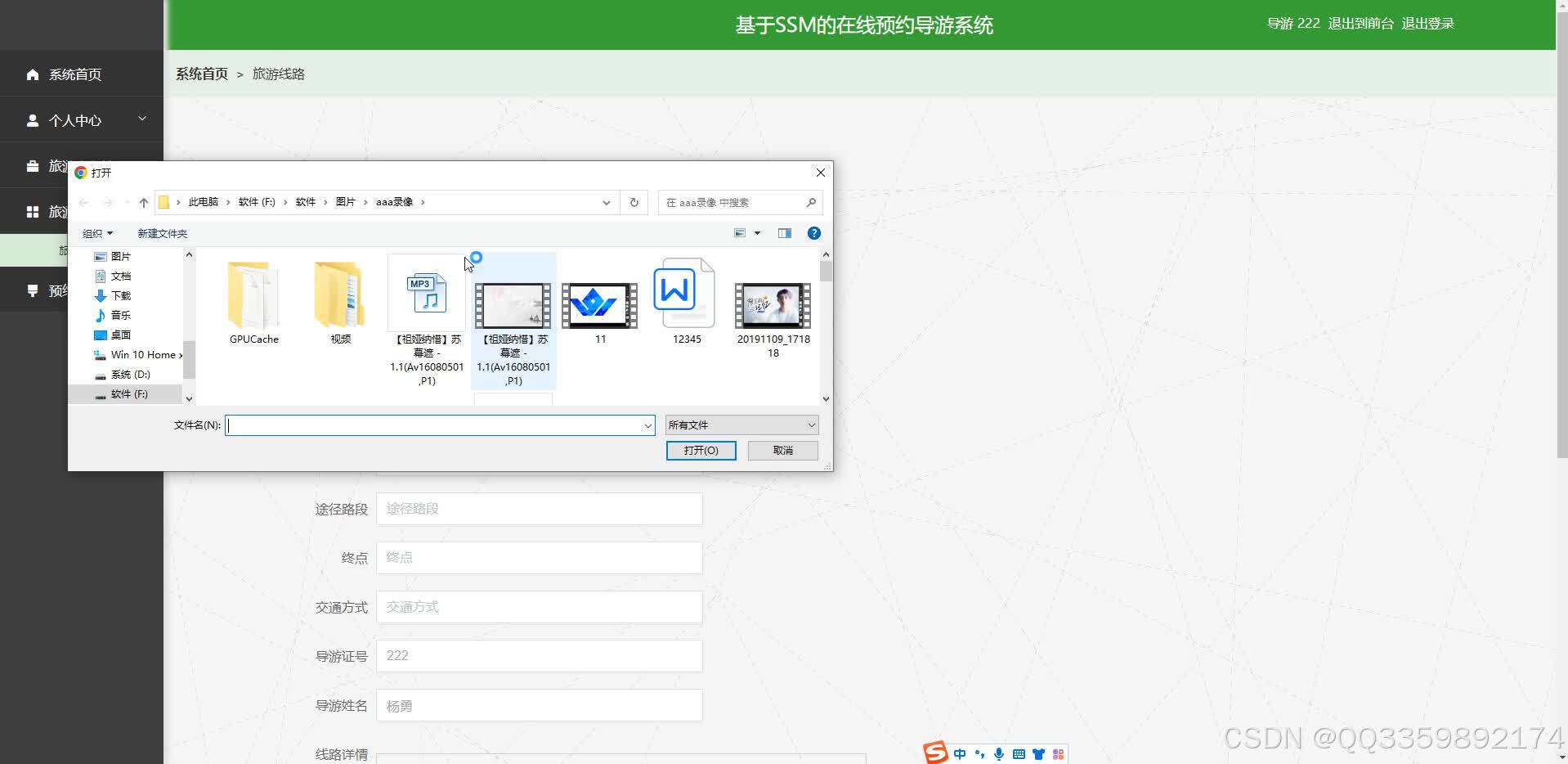Close the 打开 file dialog

click(820, 173)
